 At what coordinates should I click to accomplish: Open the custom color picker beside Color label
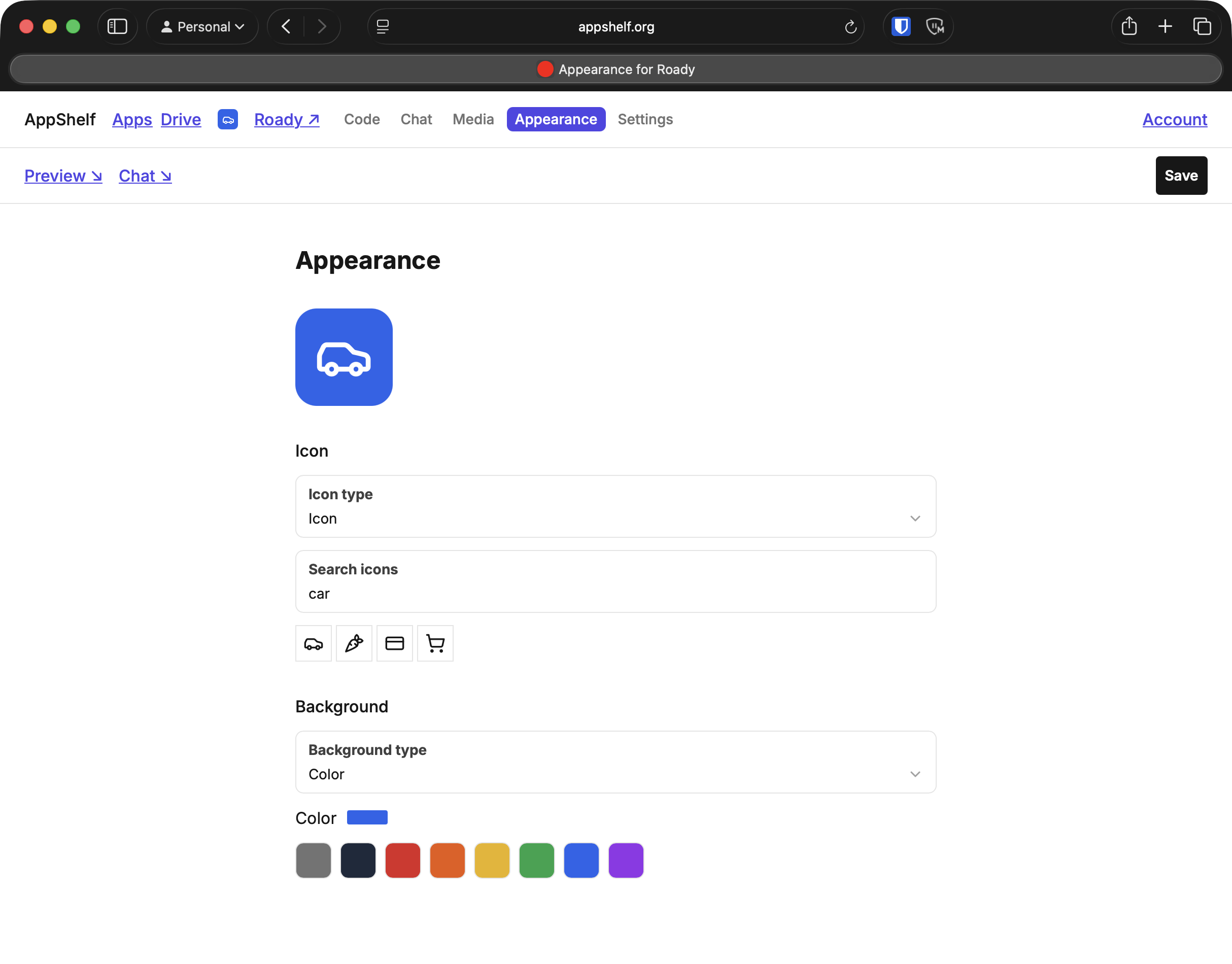click(x=367, y=817)
